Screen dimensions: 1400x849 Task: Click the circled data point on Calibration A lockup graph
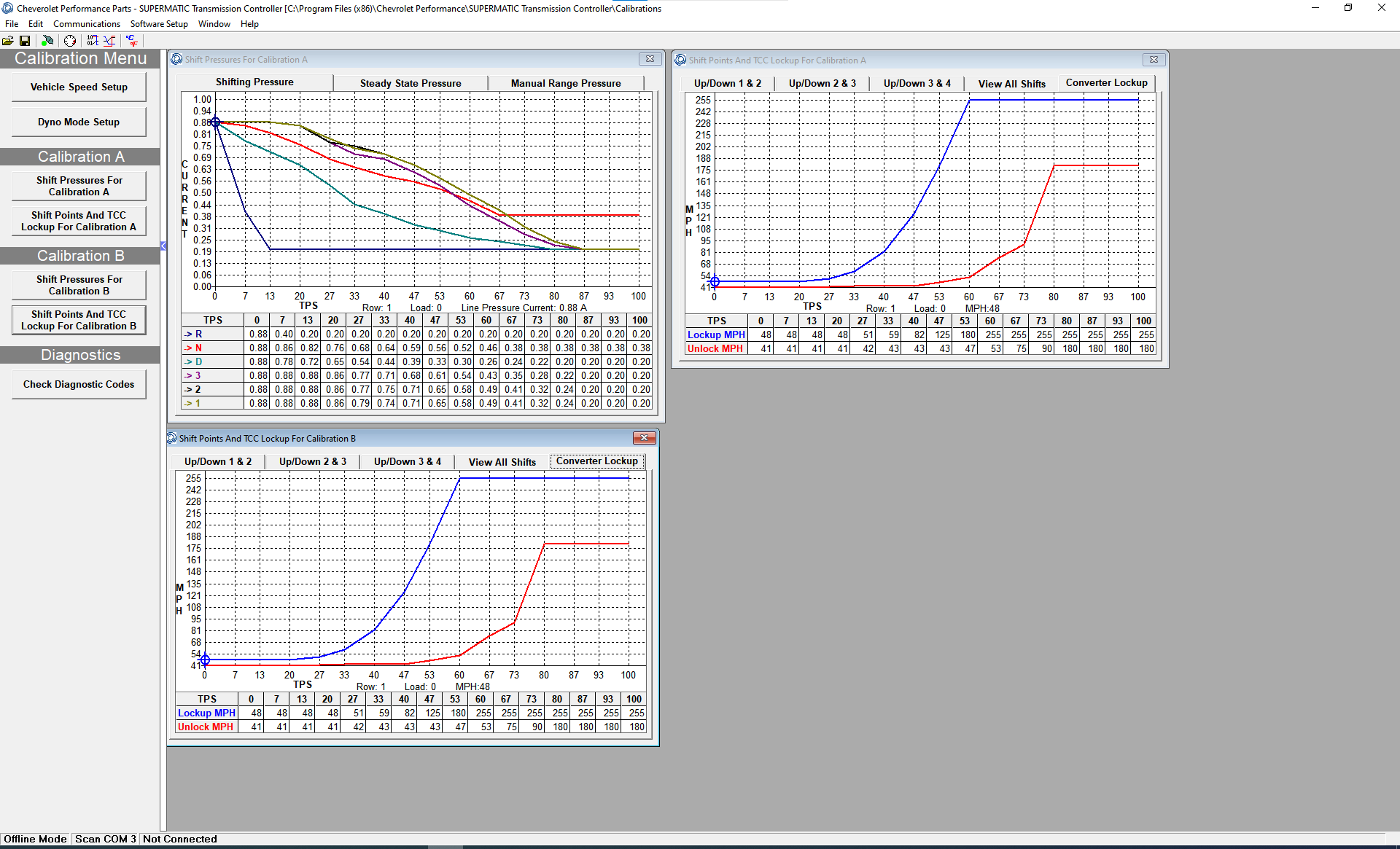[x=715, y=281]
